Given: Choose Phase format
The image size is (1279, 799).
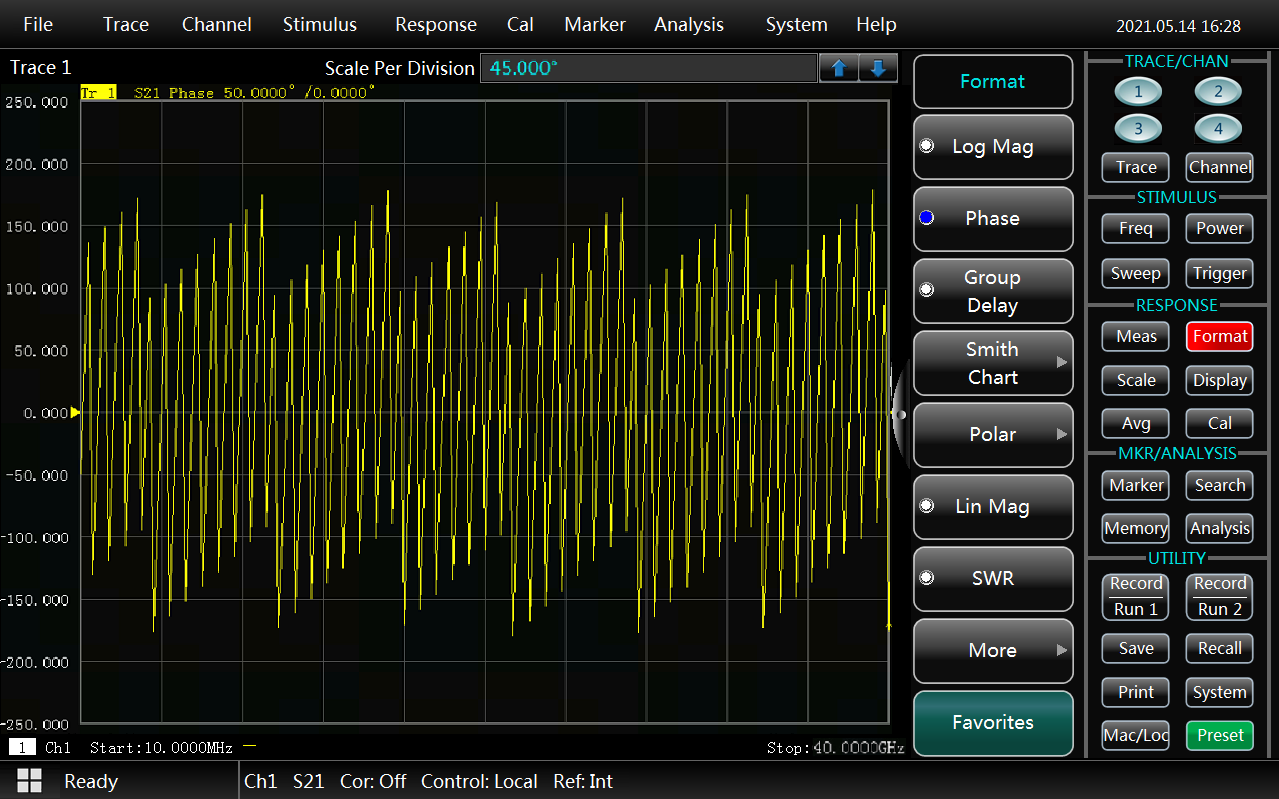Looking at the screenshot, I should tap(993, 219).
